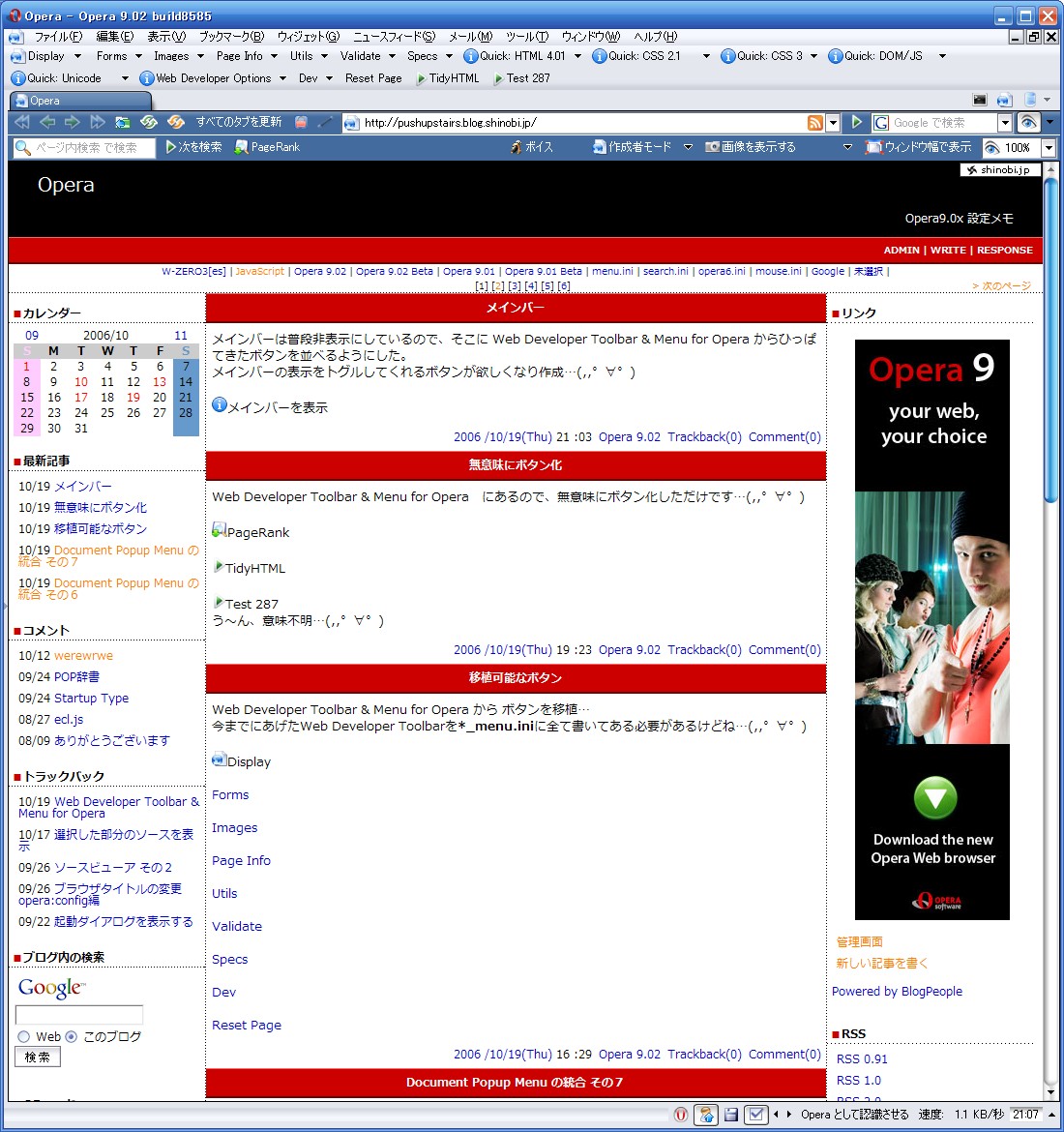Click the mail checkmark icon in status bar
The width and height of the screenshot is (1064, 1132).
pyautogui.click(x=755, y=1114)
